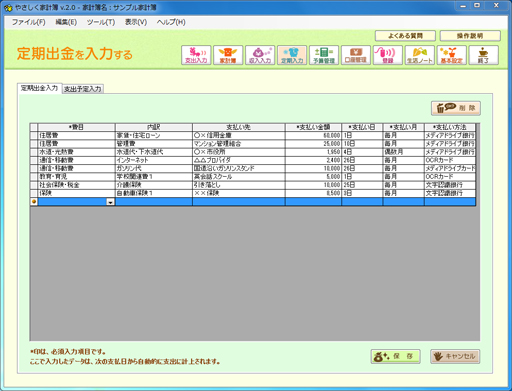The height and width of the screenshot is (391, 512).
Task: Click the 削除 delete button
Action: pyautogui.click(x=456, y=108)
